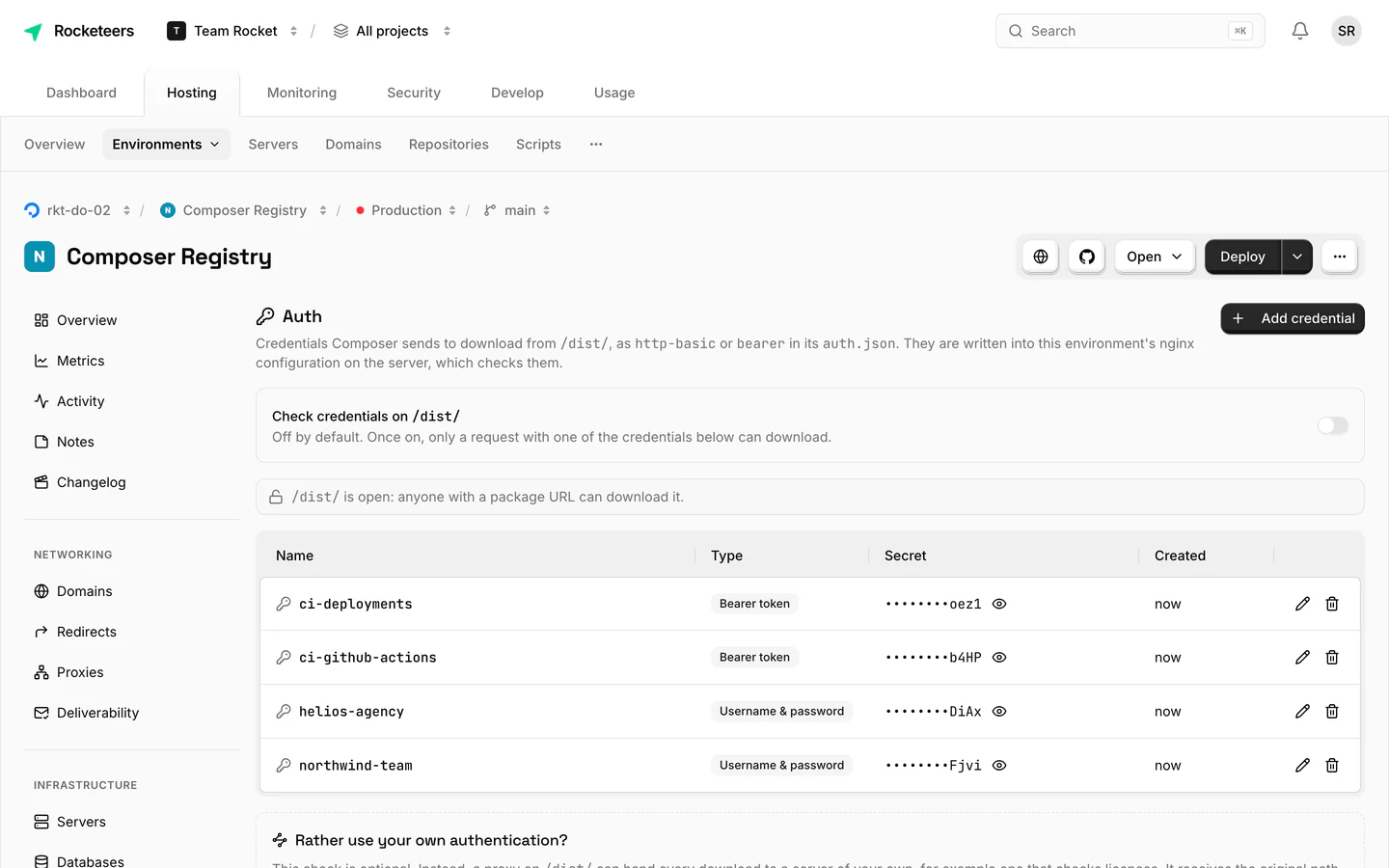Viewport: 1389px width, 868px height.
Task: Go to Domains in the sub-navigation bar
Action: [x=353, y=145]
